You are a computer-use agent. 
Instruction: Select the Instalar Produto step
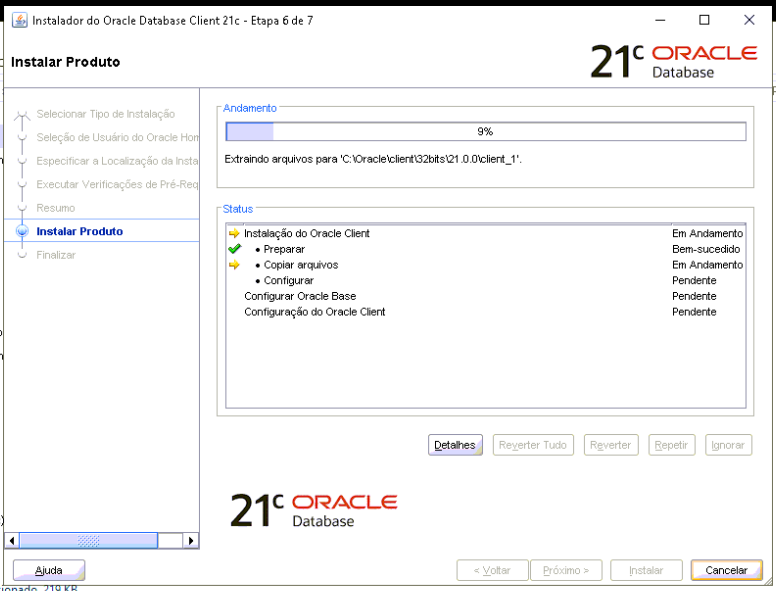pyautogui.click(x=80, y=231)
